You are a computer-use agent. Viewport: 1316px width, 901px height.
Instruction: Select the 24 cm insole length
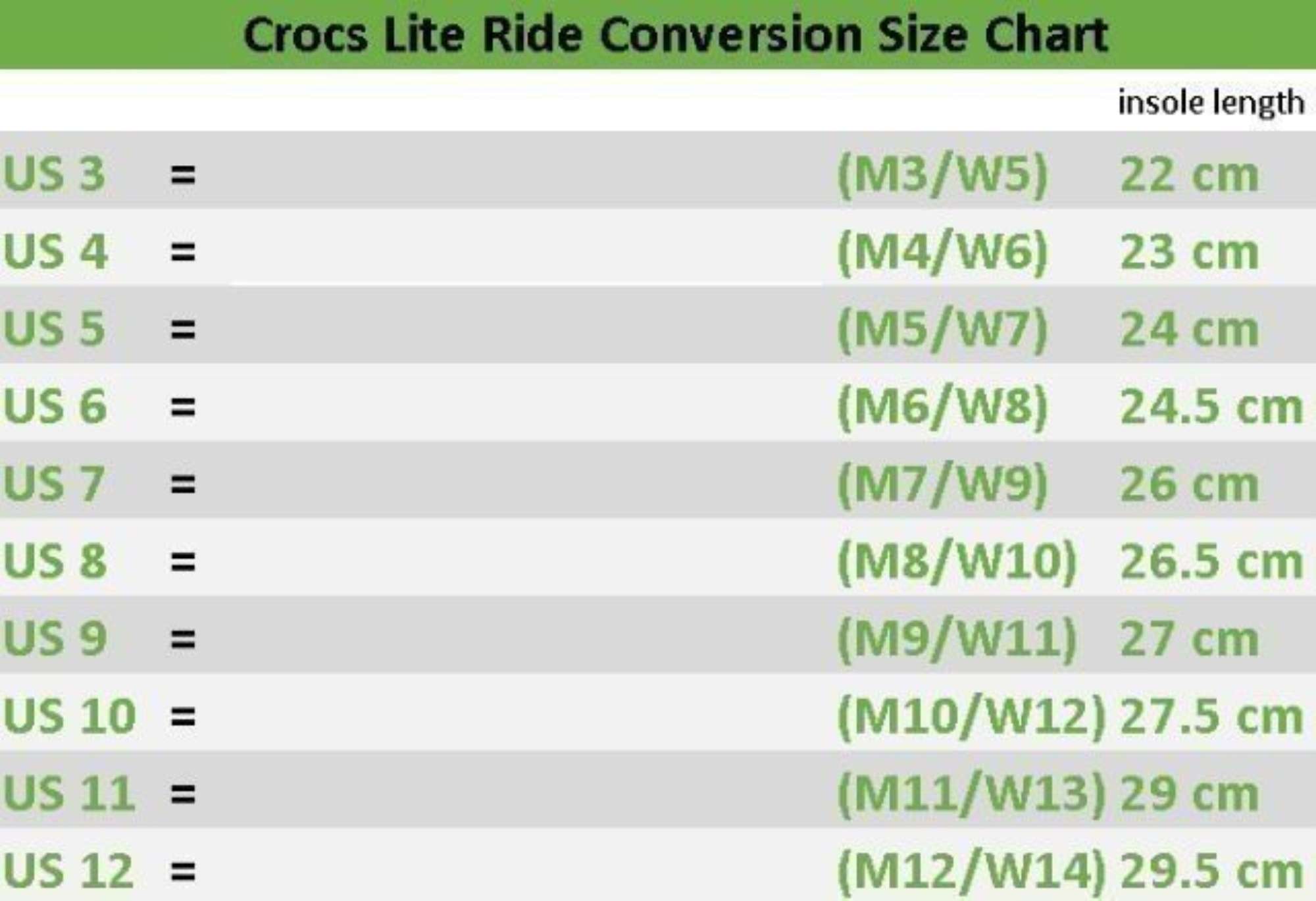(1189, 329)
